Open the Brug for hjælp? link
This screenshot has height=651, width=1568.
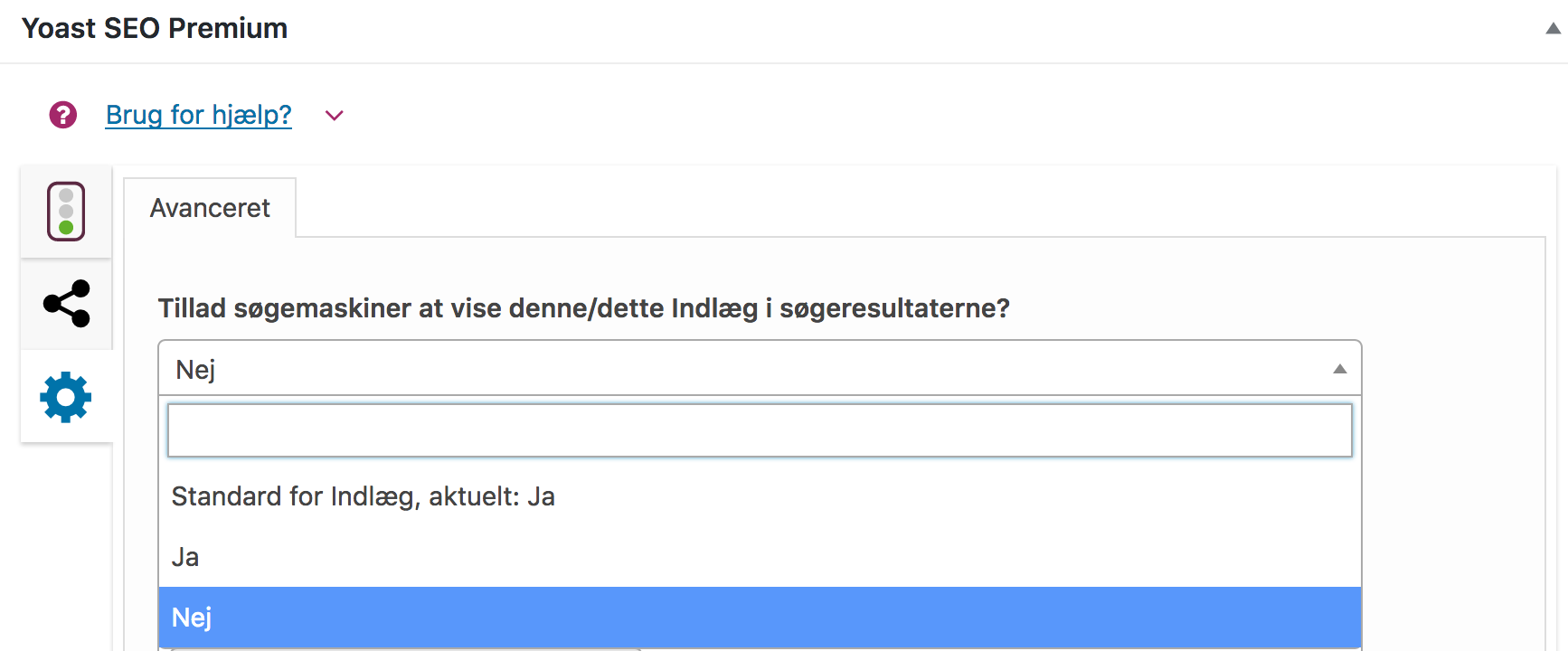click(x=199, y=116)
